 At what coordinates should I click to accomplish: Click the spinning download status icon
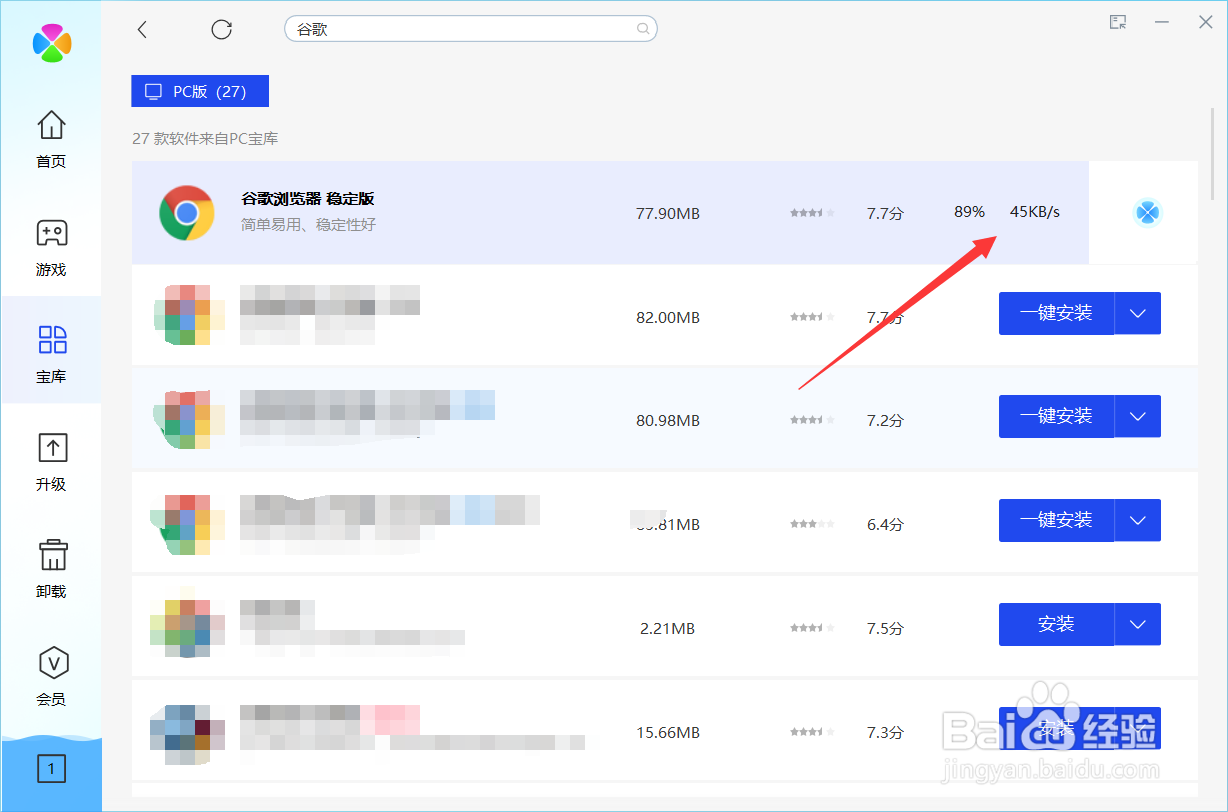[1147, 212]
